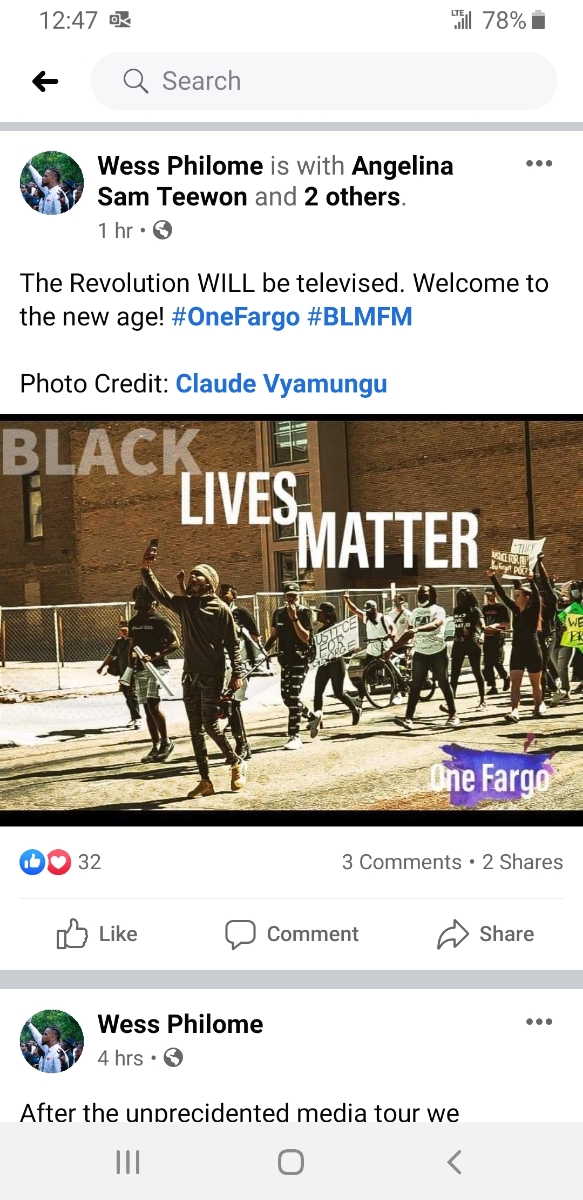Screen dimensions: 583x1200
Task: Open the three-dot menu on first post
Action: [x=538, y=164]
